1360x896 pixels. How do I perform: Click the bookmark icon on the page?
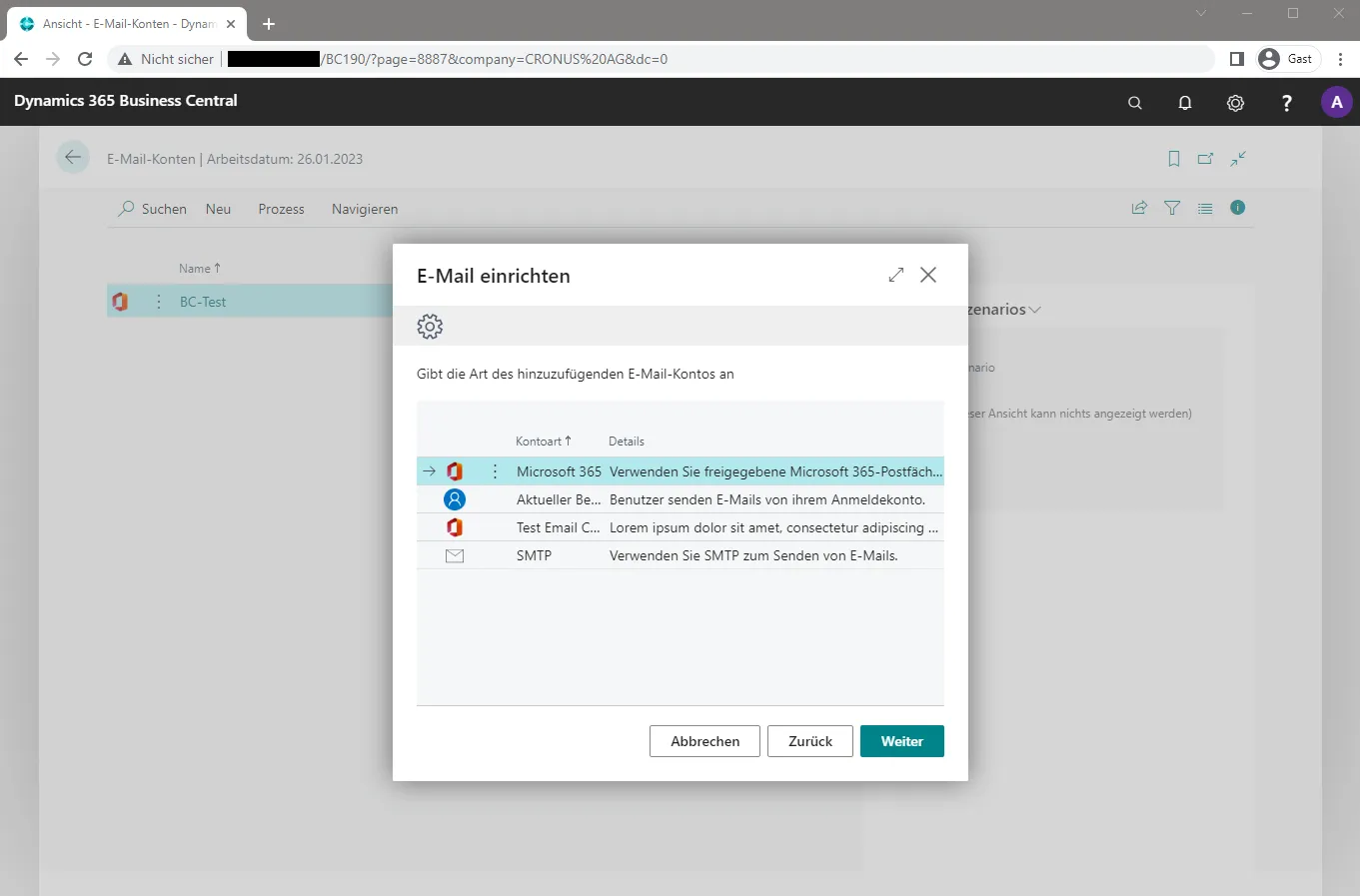[1174, 159]
